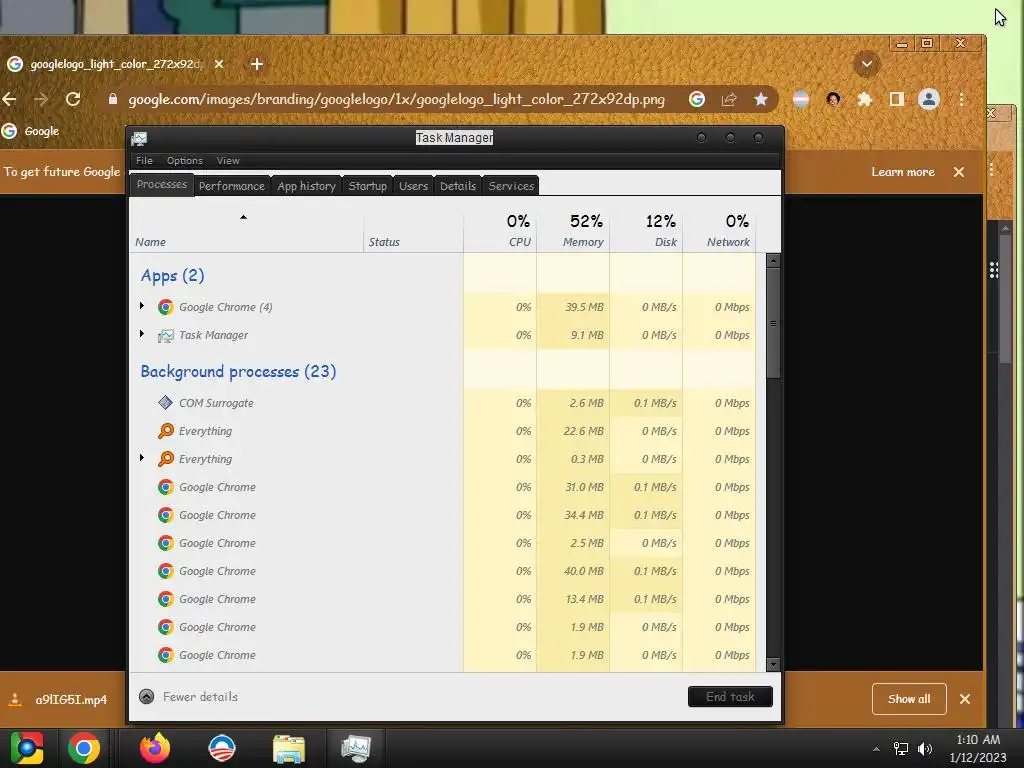Image resolution: width=1024 pixels, height=768 pixels.
Task: Select the COM Surrogate process
Action: [x=443, y=403]
